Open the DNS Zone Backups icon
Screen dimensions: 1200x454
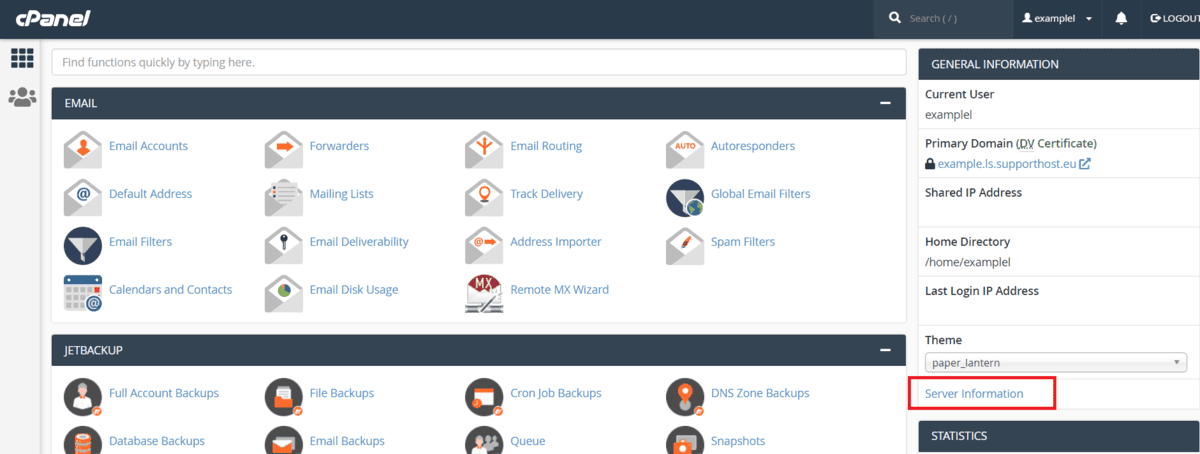tap(685, 396)
